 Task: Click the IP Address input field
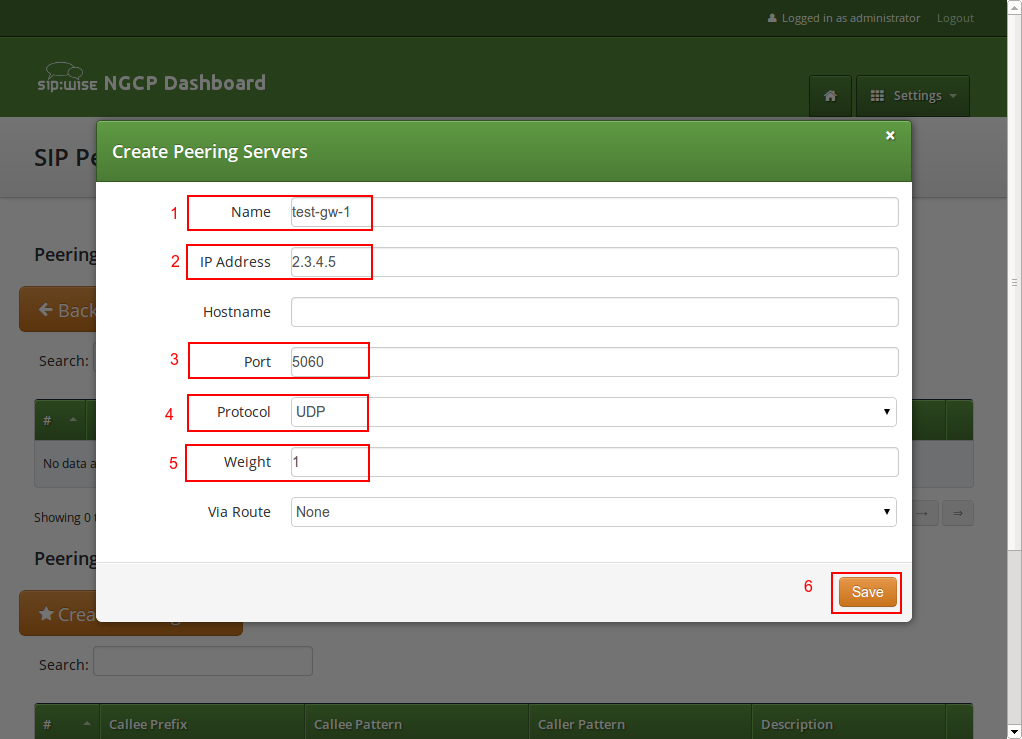click(594, 262)
